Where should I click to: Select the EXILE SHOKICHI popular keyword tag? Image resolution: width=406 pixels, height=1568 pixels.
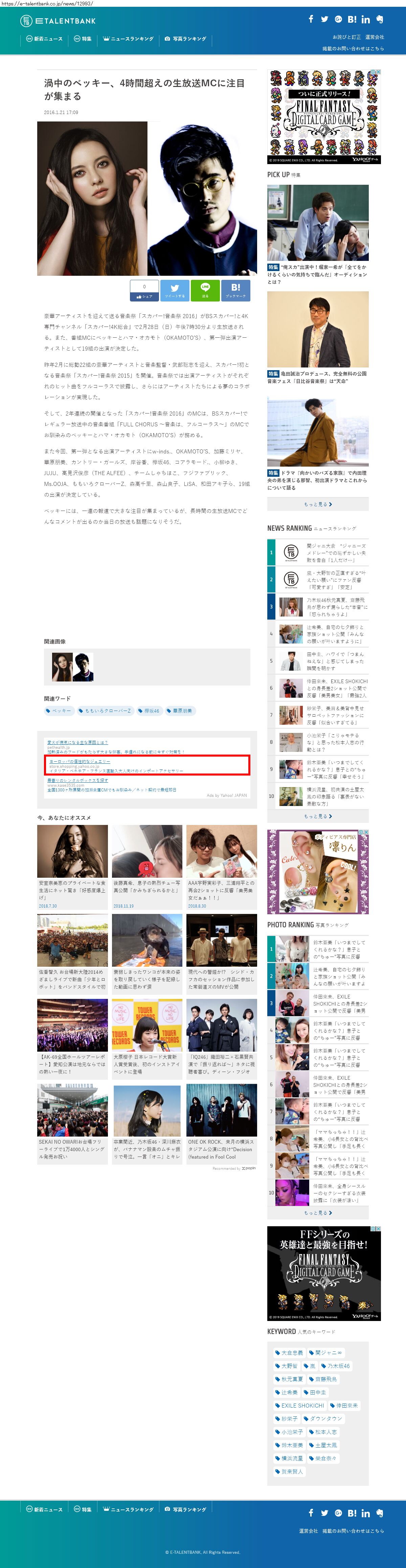pyautogui.click(x=299, y=1406)
